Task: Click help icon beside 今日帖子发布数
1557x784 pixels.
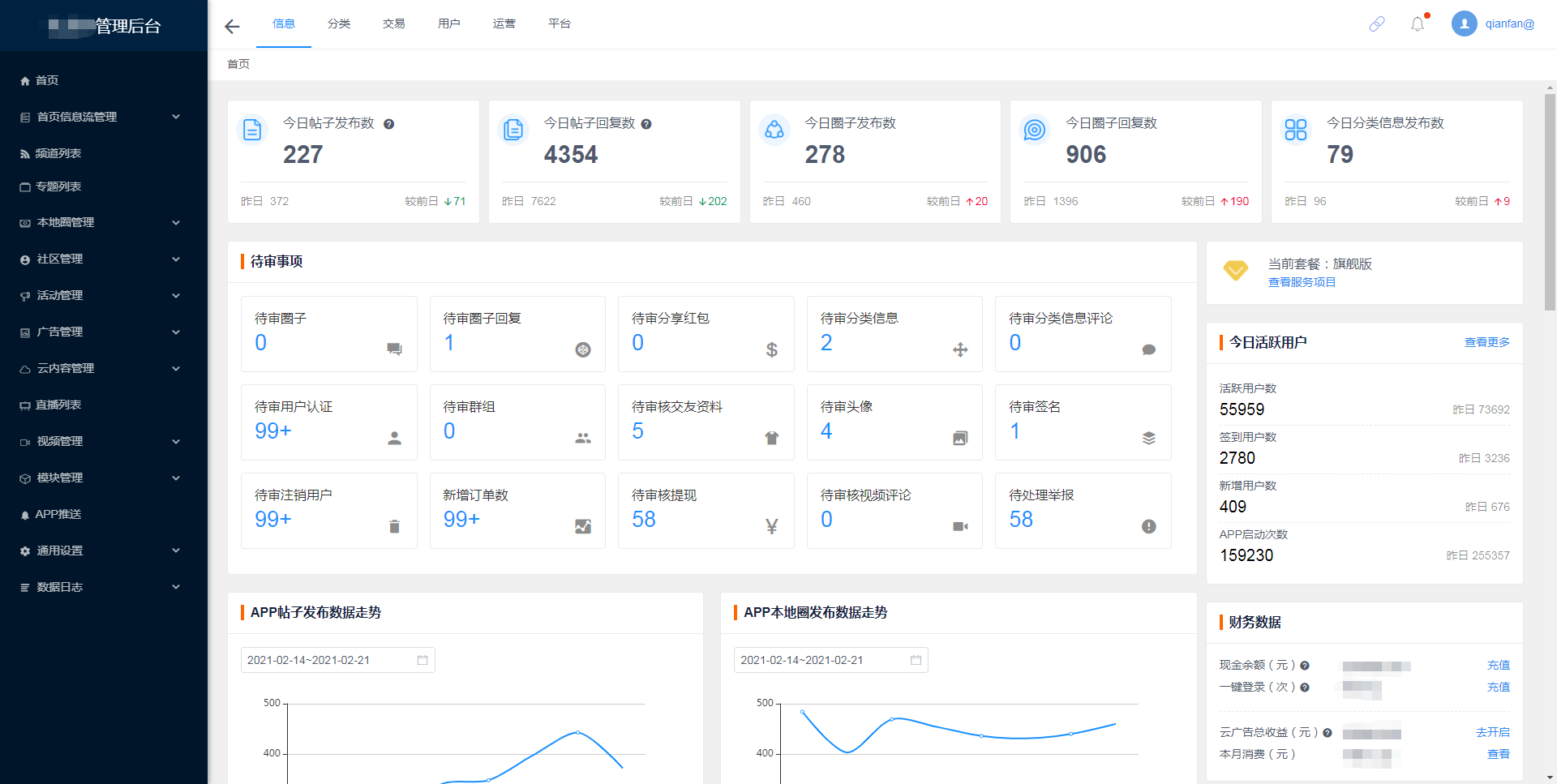Action: 389,124
